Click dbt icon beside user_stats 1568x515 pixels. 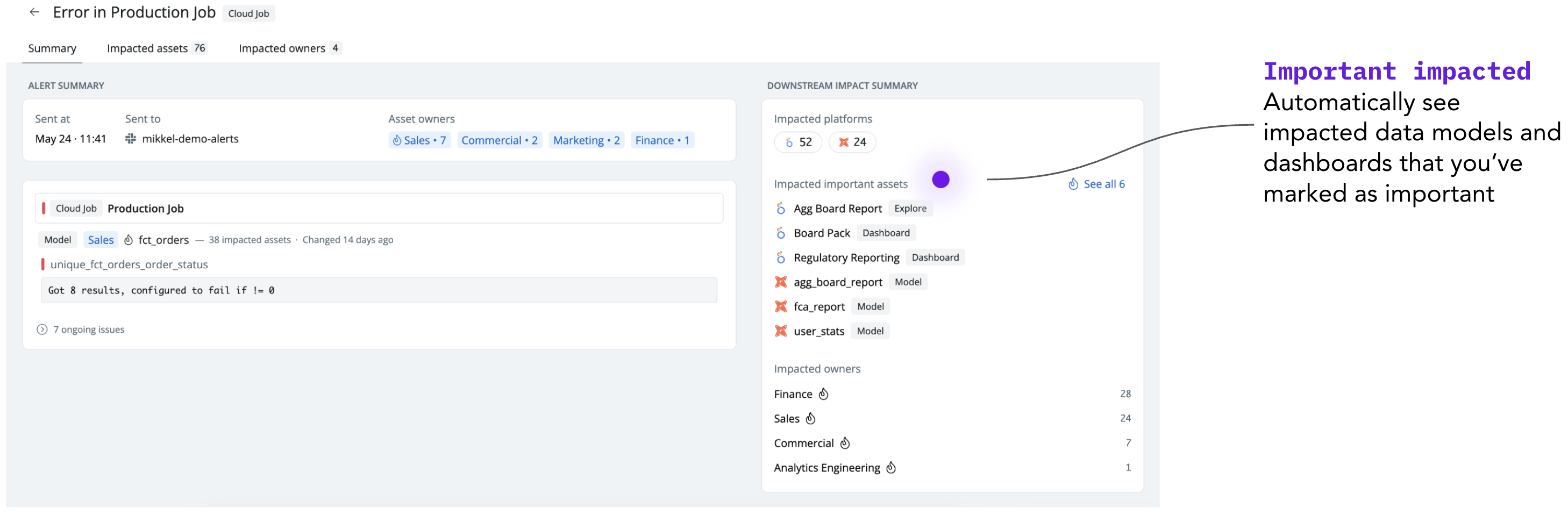[x=781, y=331]
